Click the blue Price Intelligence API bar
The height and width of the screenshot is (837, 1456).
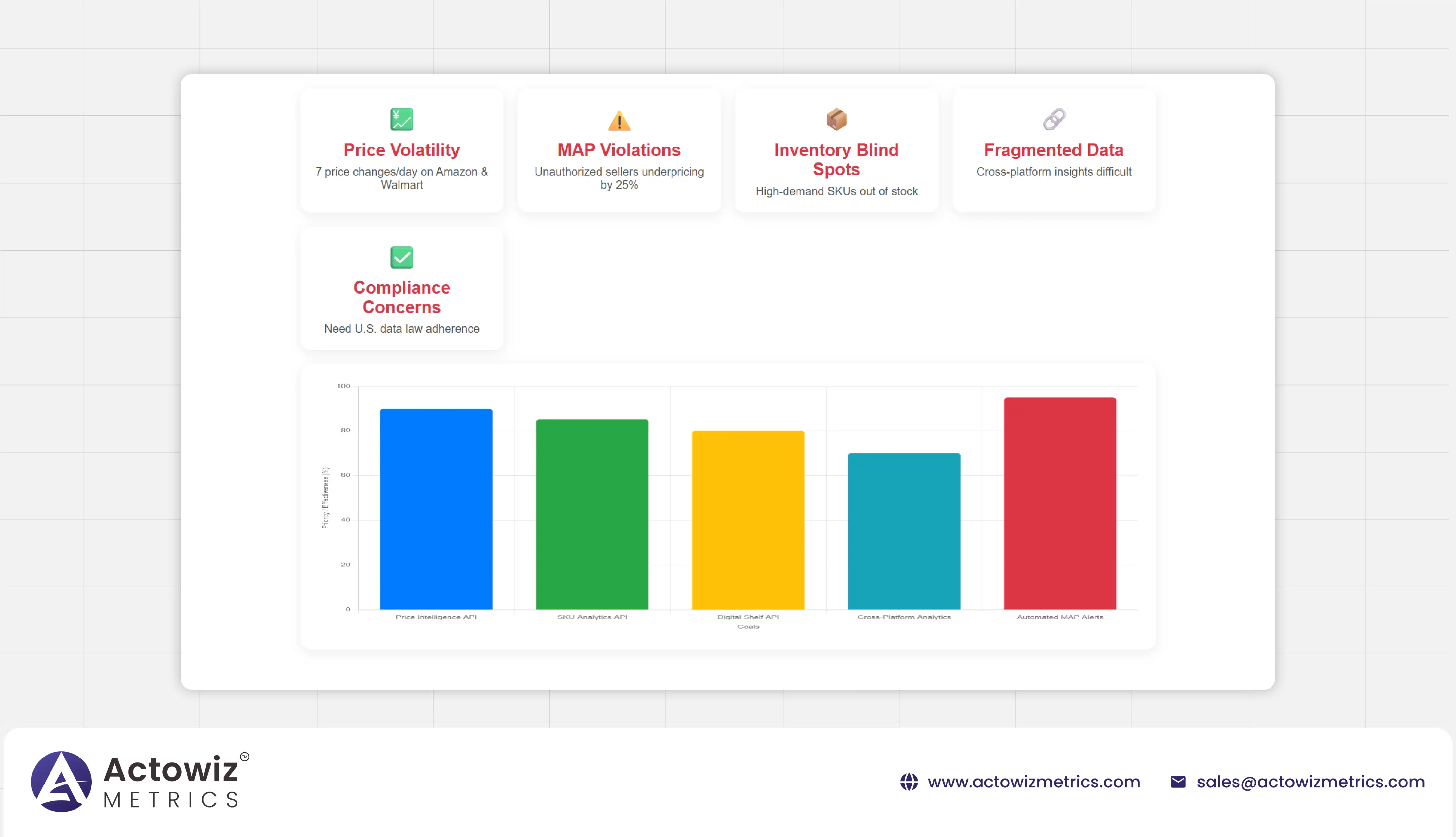[x=436, y=509]
